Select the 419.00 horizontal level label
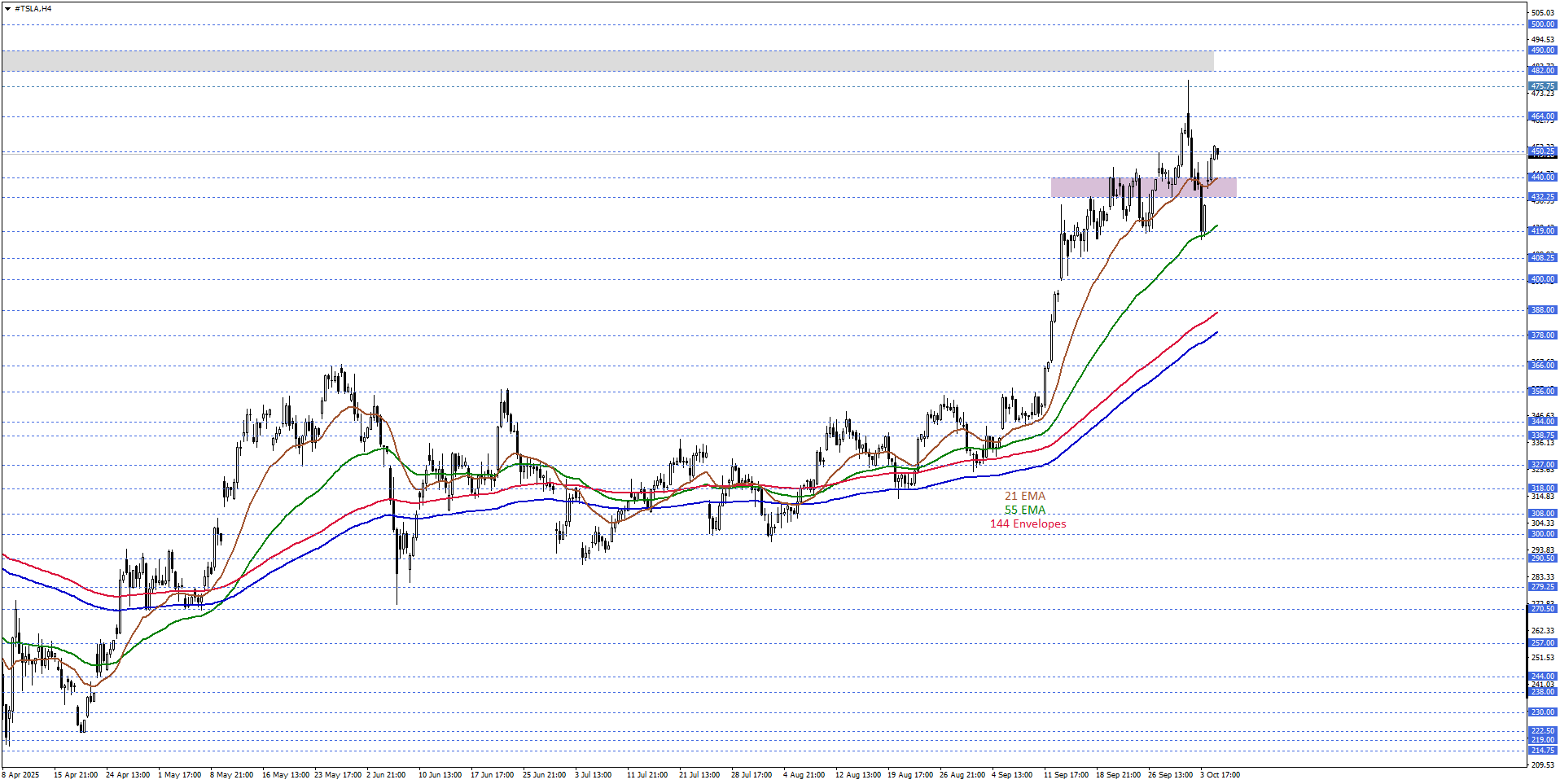Screen dimensions: 1560x784 (1542, 231)
